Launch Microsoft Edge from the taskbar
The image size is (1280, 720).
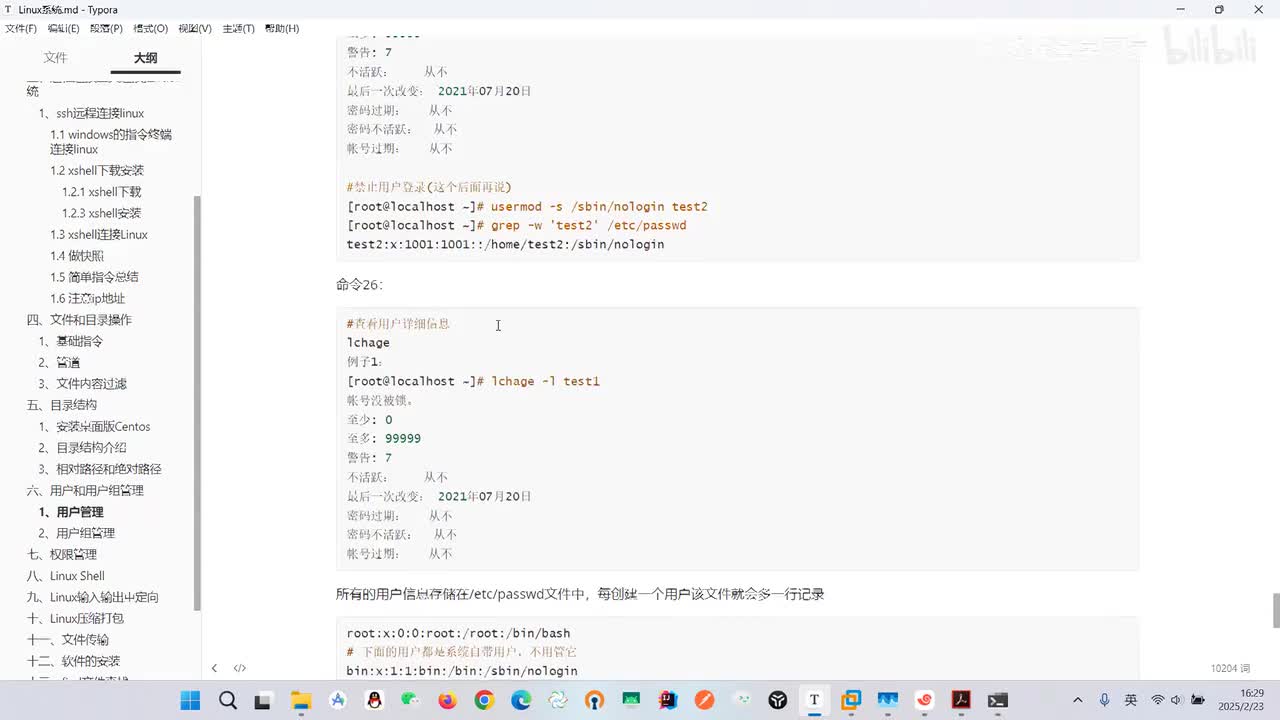(521, 700)
